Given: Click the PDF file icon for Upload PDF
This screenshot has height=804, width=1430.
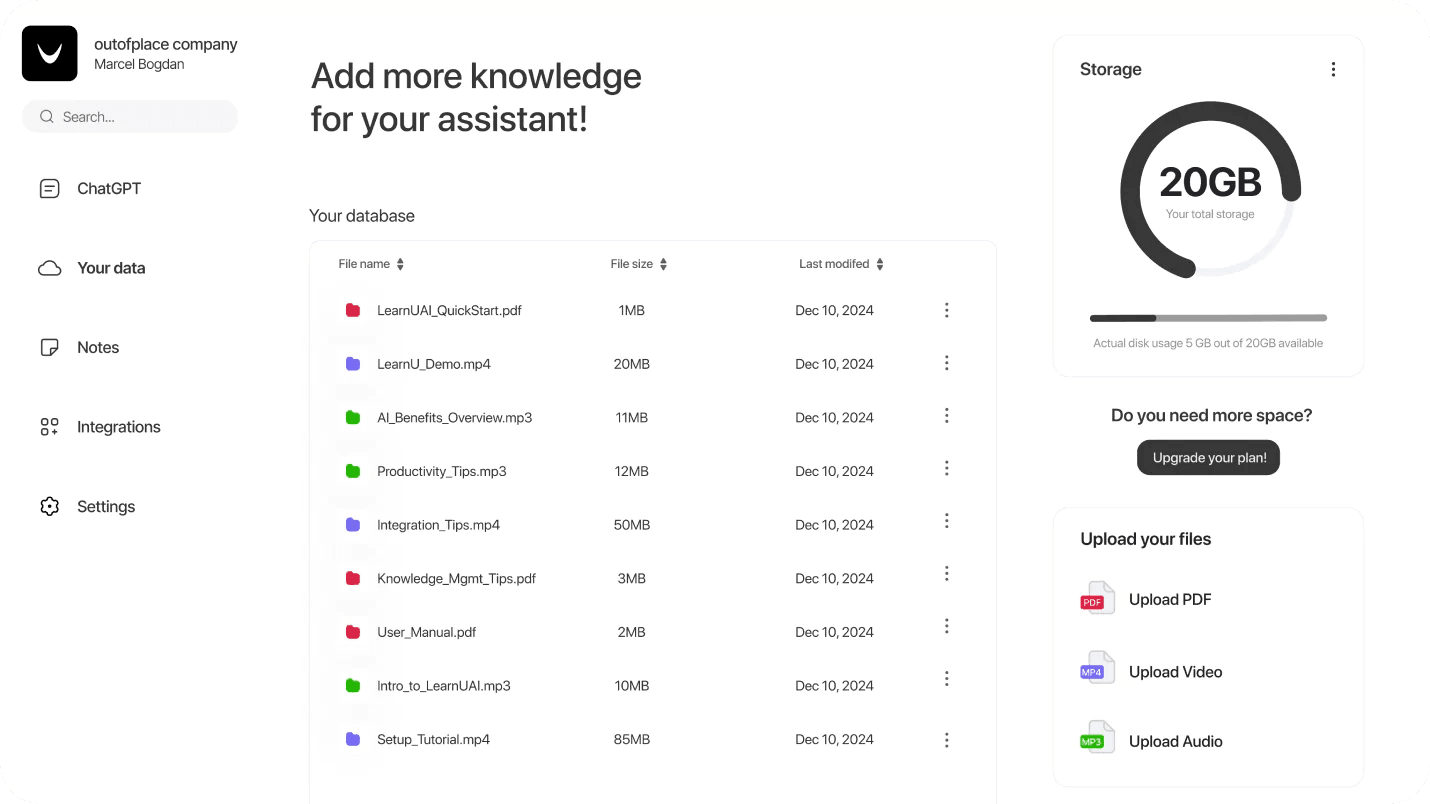Looking at the screenshot, I should pos(1097,599).
